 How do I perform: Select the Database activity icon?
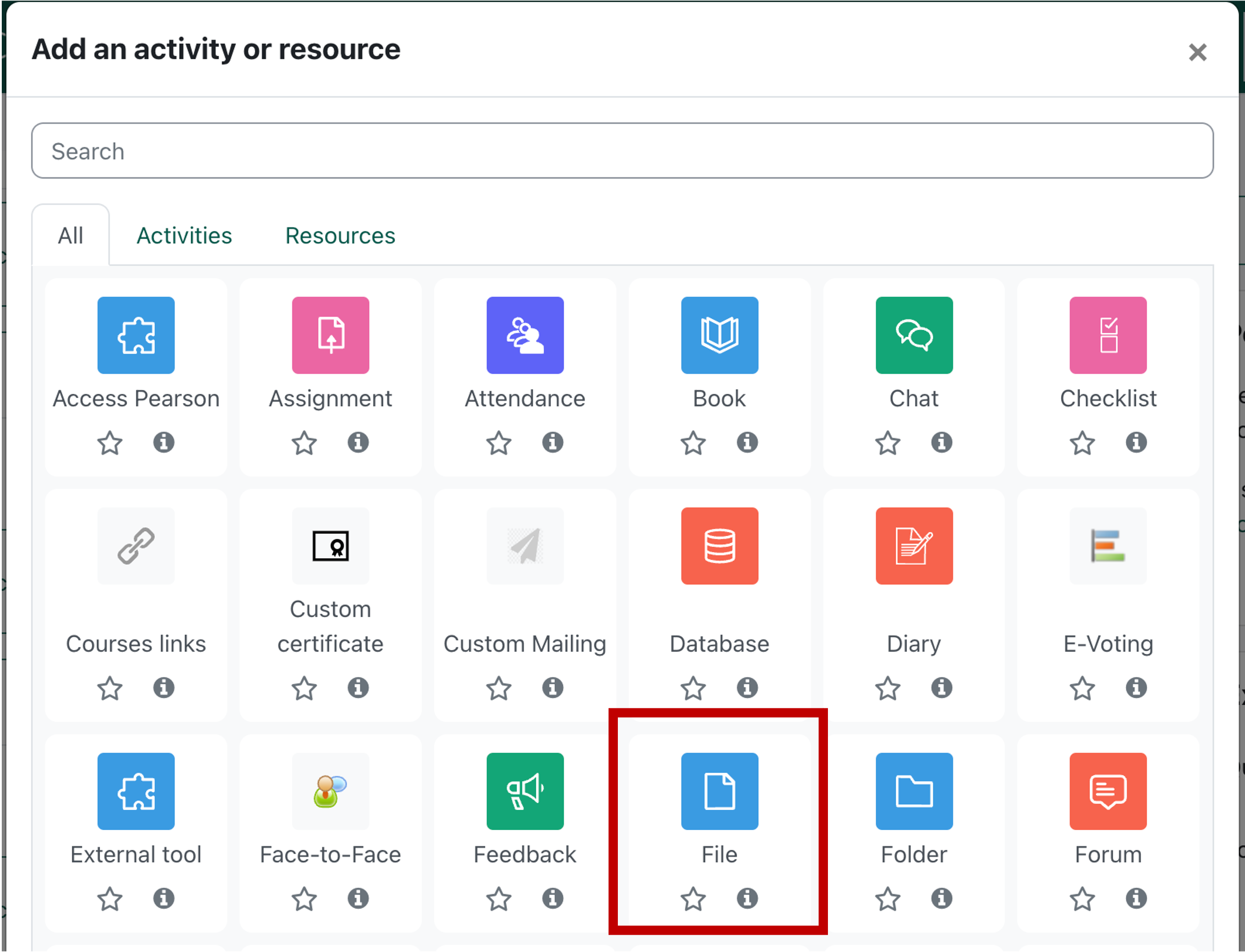[x=719, y=546]
